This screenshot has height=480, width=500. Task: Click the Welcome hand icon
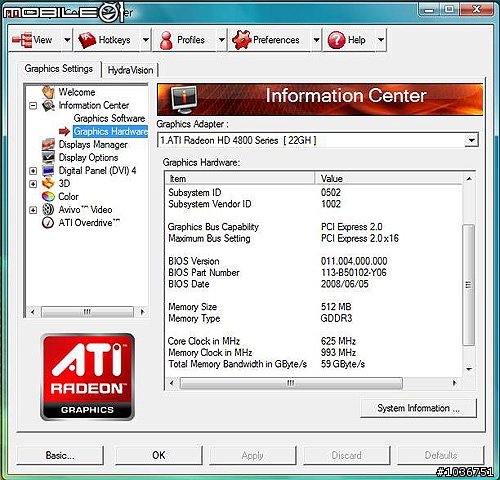[48, 92]
